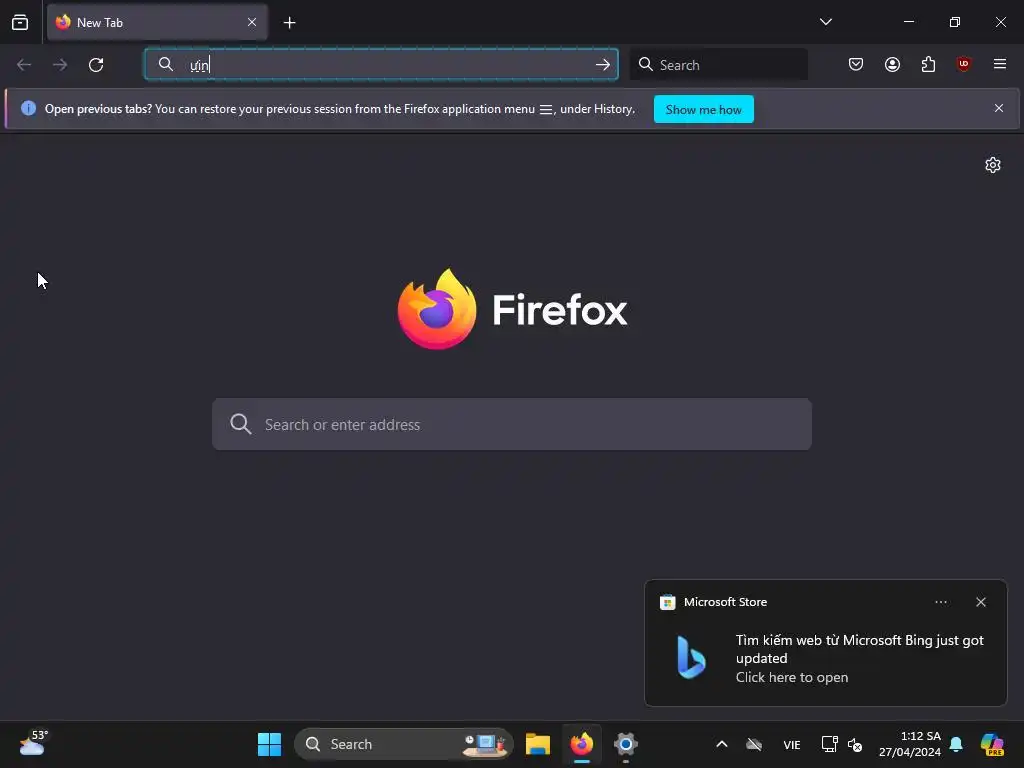Screen dimensions: 1024x768
Task: Open Settings gear from taskbar
Action: pyautogui.click(x=625, y=744)
